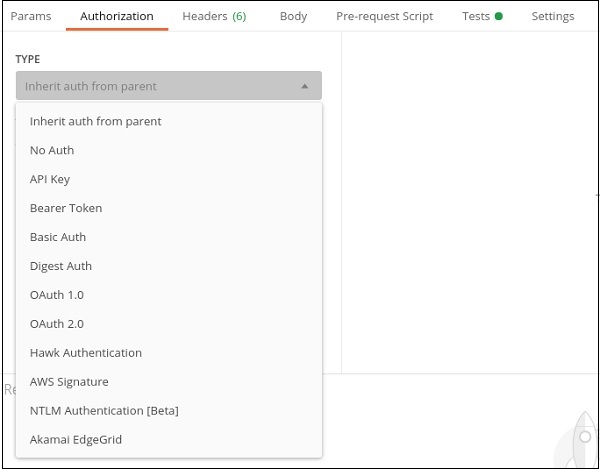Switch to the Body tab
This screenshot has width=600, height=469.
coord(293,16)
